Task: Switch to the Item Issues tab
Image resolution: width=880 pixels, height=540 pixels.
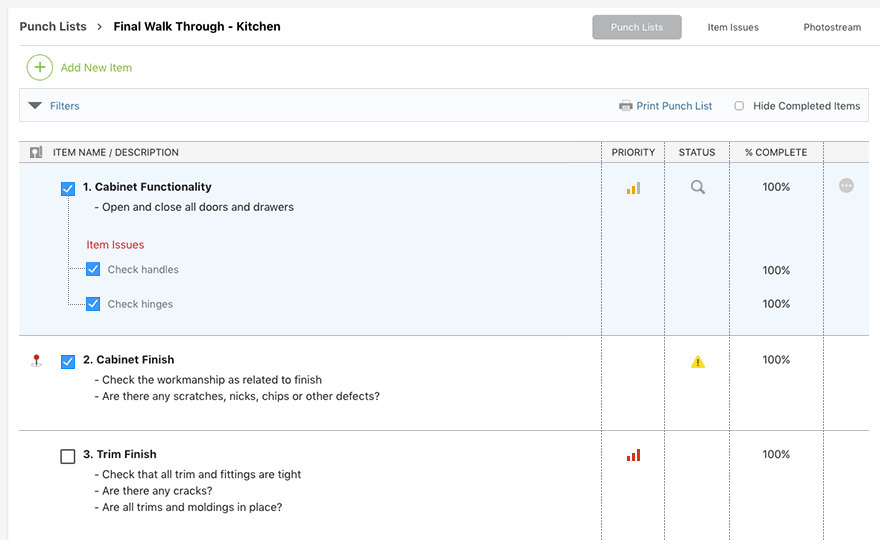Action: click(733, 27)
